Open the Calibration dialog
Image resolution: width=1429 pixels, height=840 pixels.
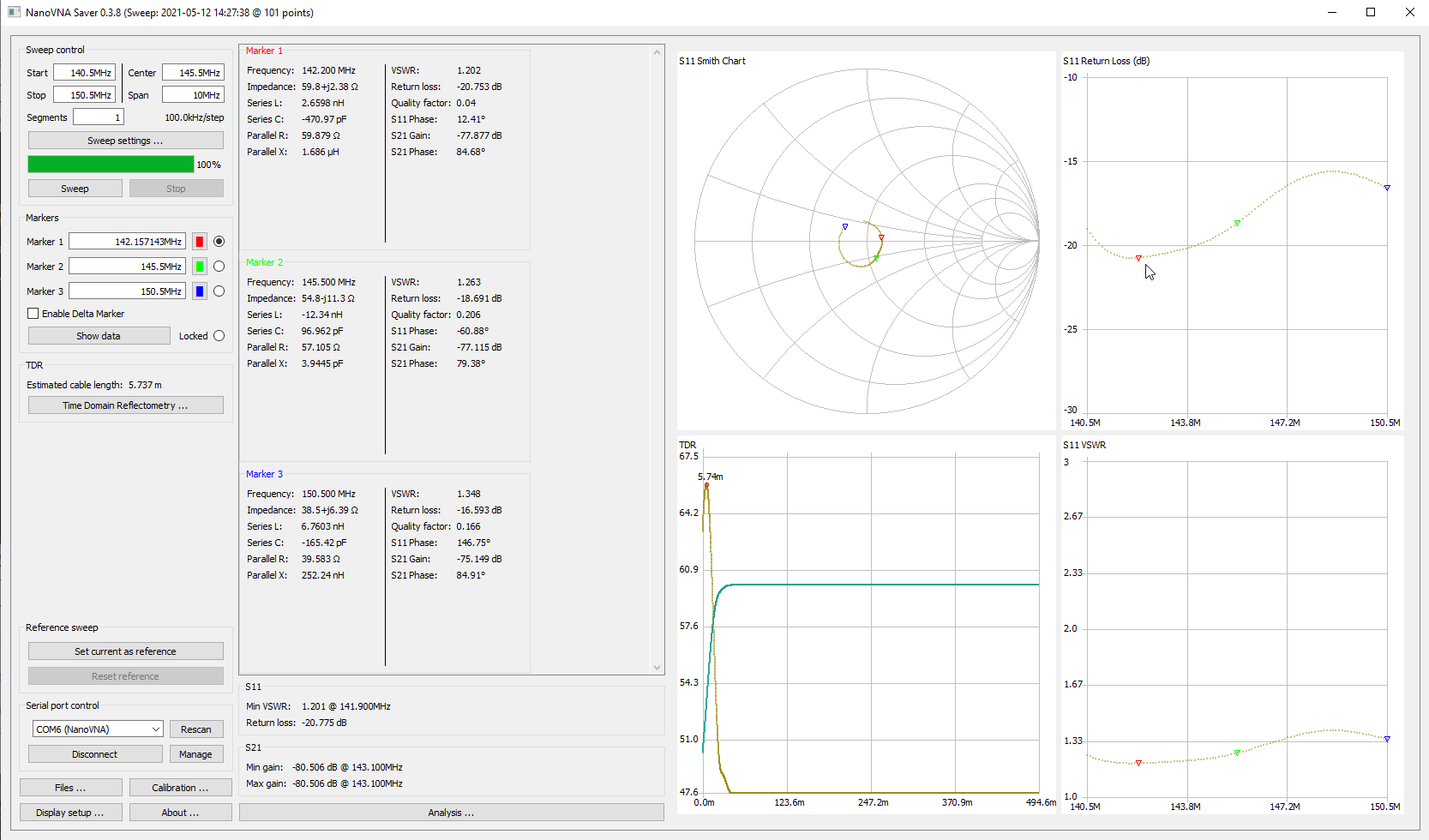click(x=180, y=788)
